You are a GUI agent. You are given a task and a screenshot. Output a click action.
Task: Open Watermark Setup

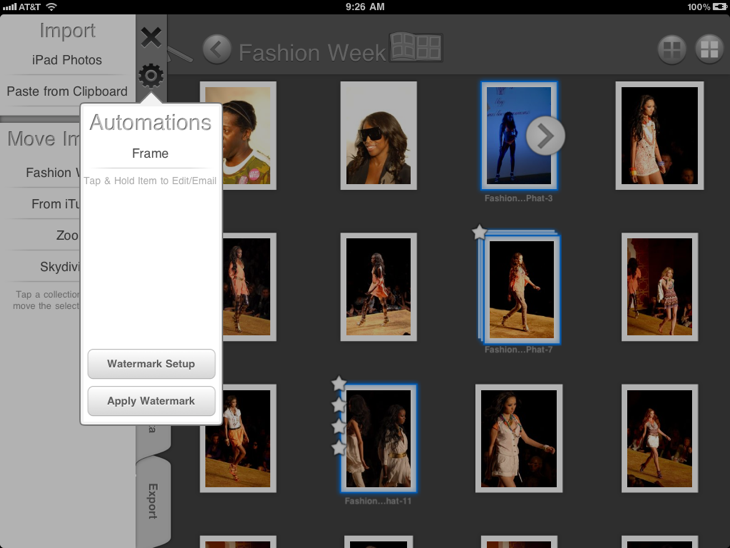click(151, 364)
